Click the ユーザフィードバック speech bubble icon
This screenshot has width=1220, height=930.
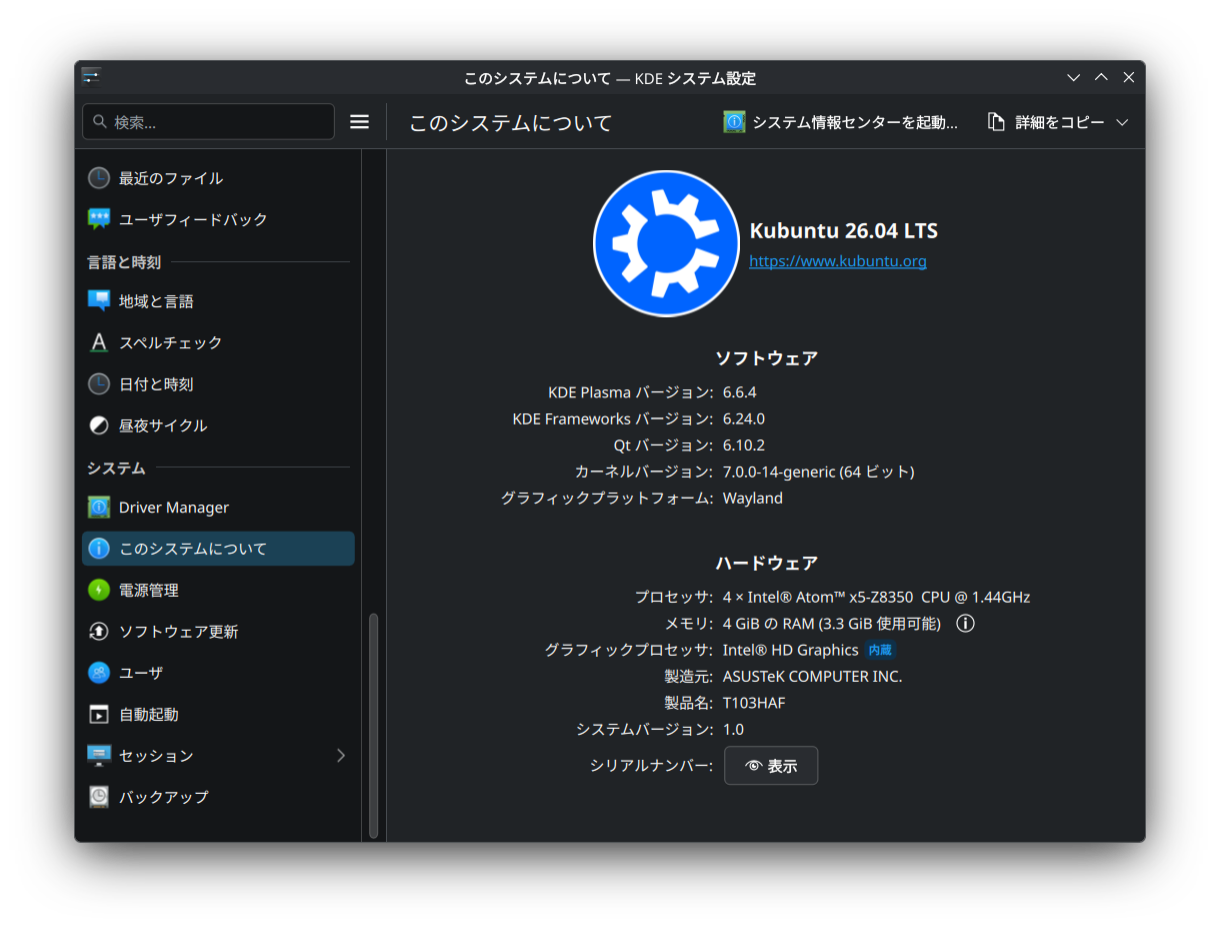[x=99, y=219]
